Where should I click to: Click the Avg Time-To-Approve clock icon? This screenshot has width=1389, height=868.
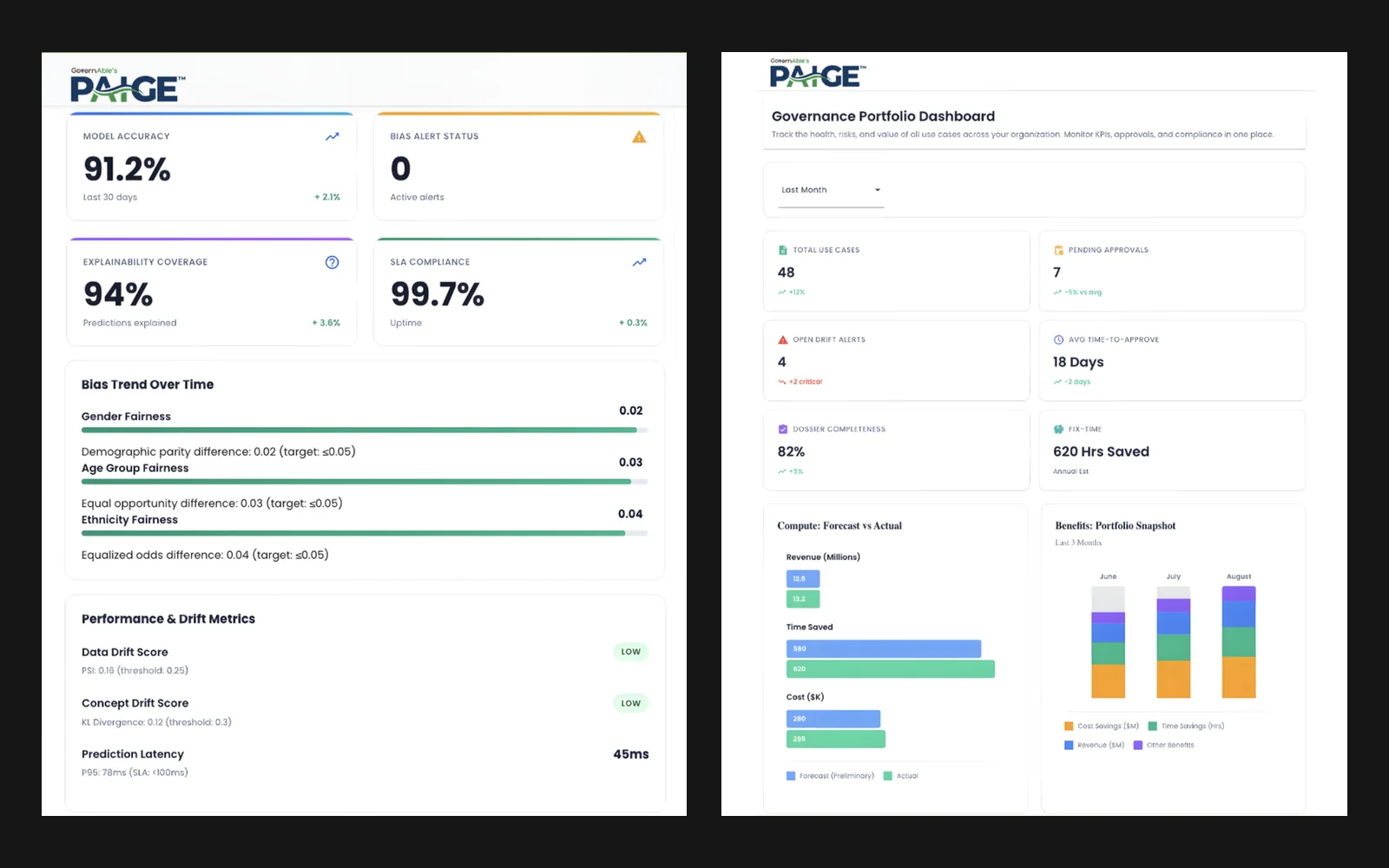tap(1058, 339)
